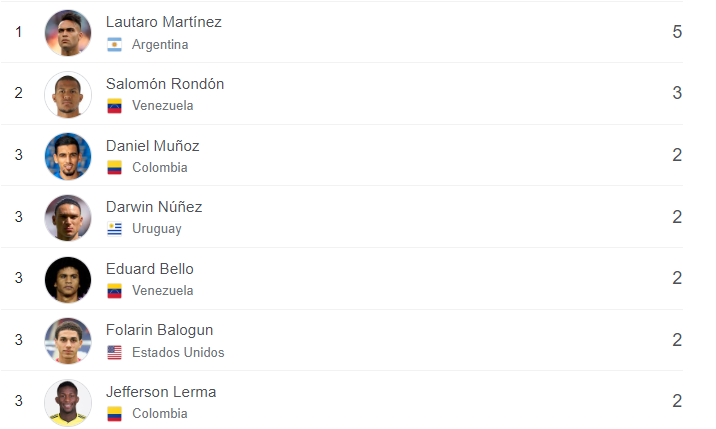The height and width of the screenshot is (429, 716).
Task: Click Lautaro Martínez's player photo
Action: point(68,33)
